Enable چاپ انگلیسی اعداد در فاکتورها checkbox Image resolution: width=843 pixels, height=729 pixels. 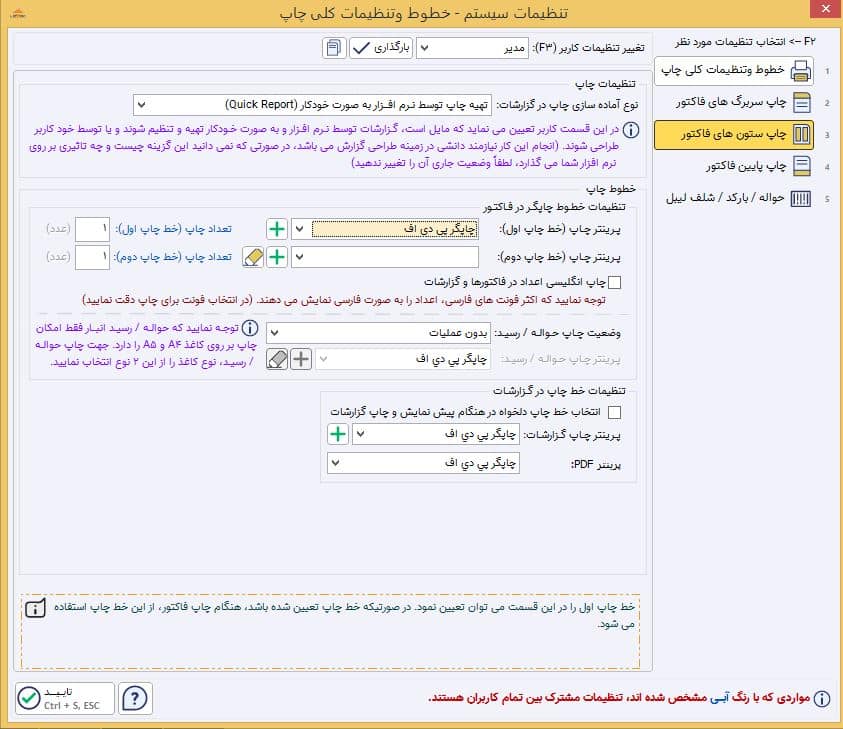pyautogui.click(x=614, y=282)
